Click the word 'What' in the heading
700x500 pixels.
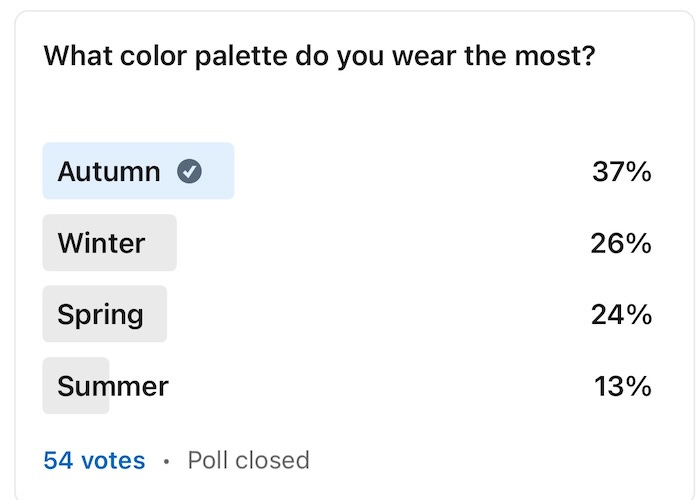pos(78,56)
